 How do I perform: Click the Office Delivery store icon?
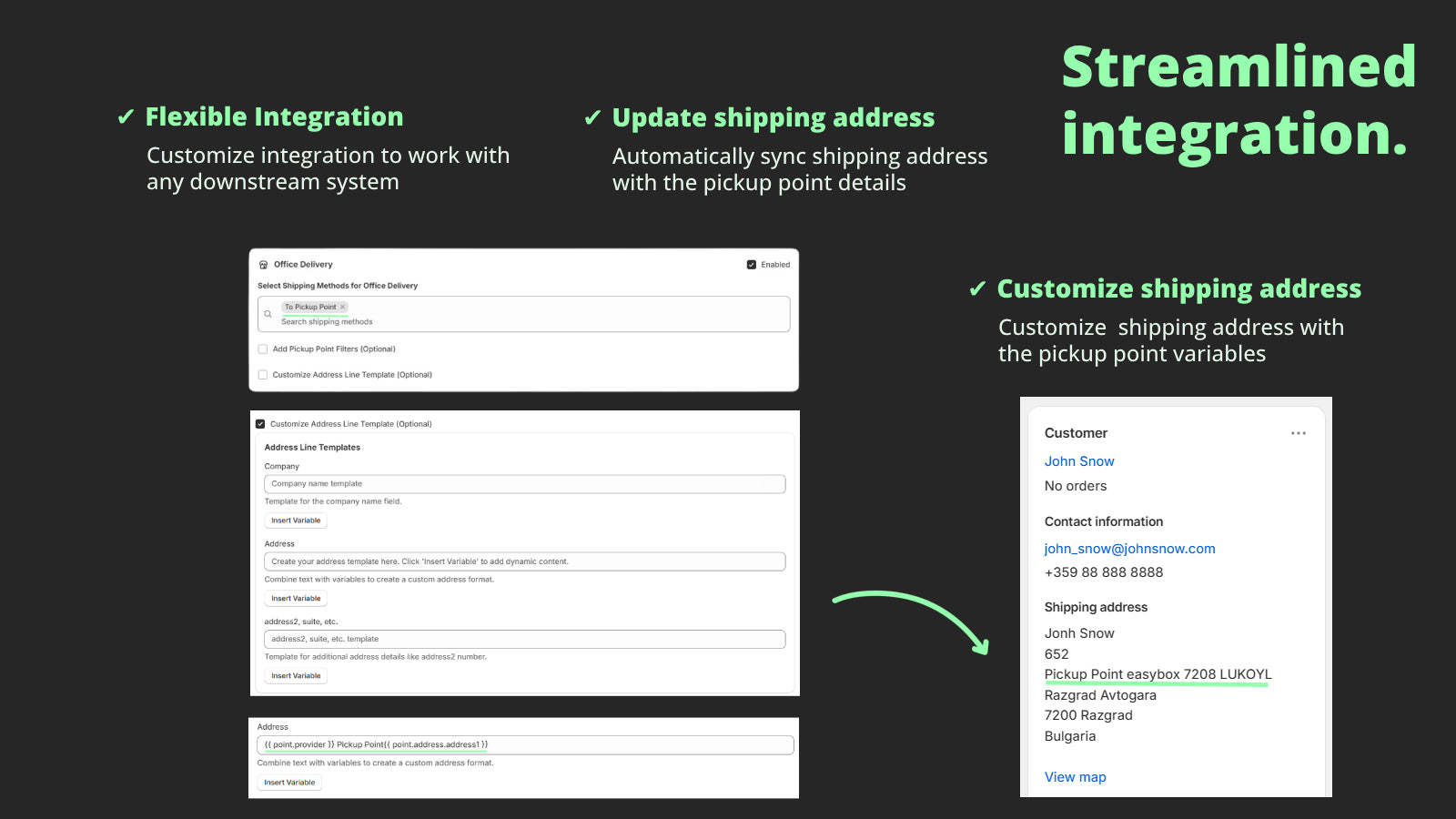[264, 265]
